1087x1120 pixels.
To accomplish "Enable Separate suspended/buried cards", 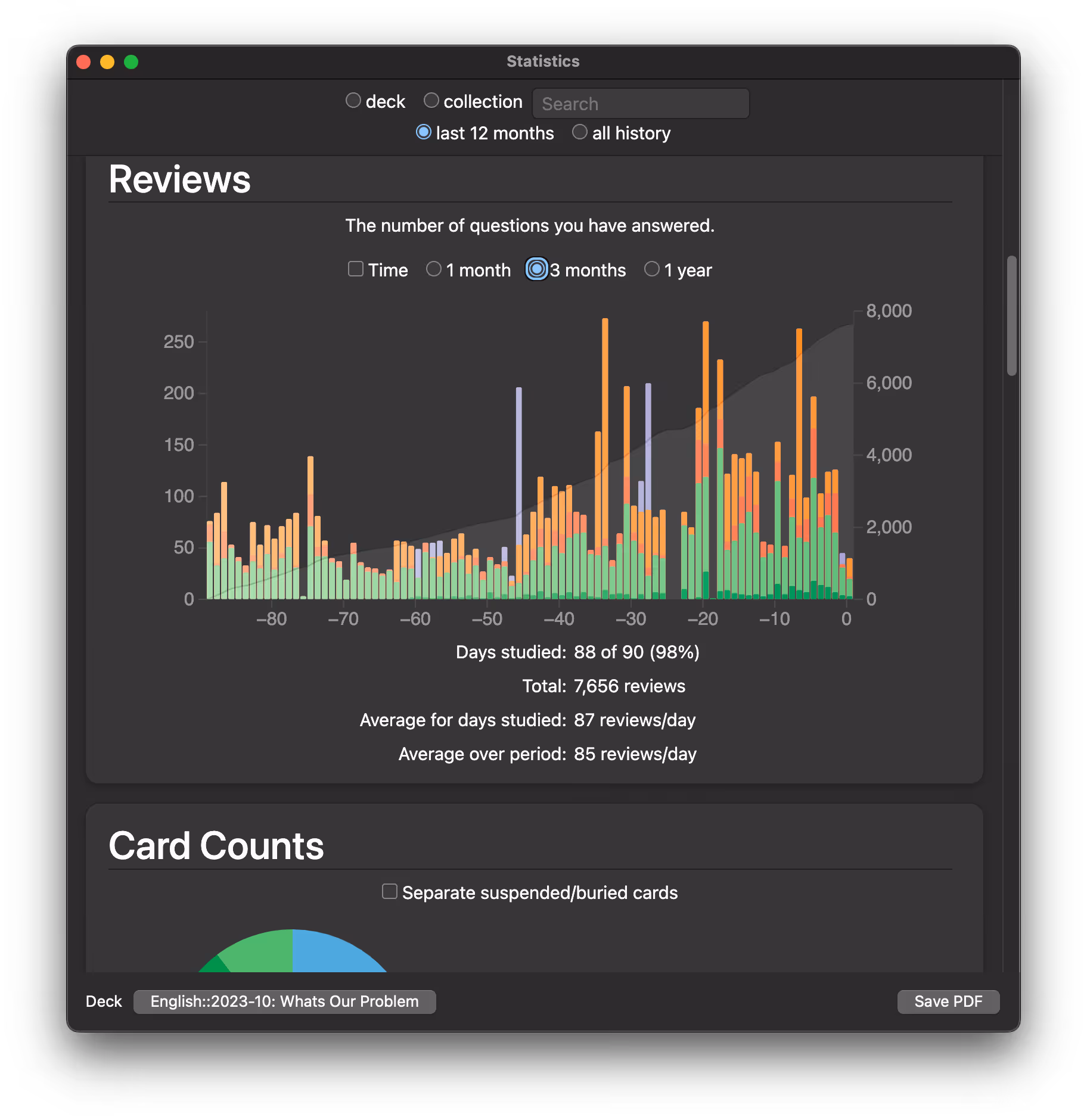I will point(390,891).
